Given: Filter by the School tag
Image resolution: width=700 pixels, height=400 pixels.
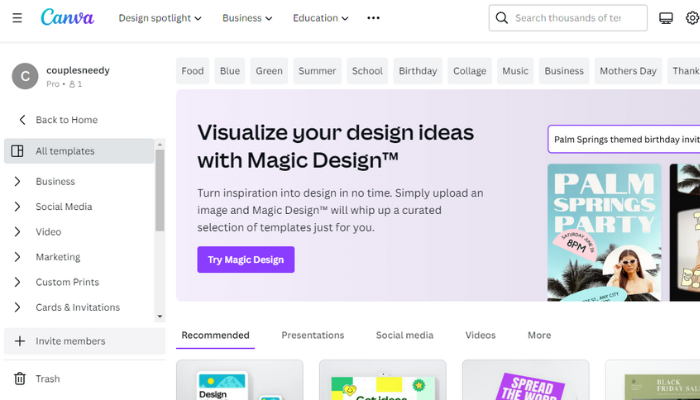Looking at the screenshot, I should pos(367,71).
